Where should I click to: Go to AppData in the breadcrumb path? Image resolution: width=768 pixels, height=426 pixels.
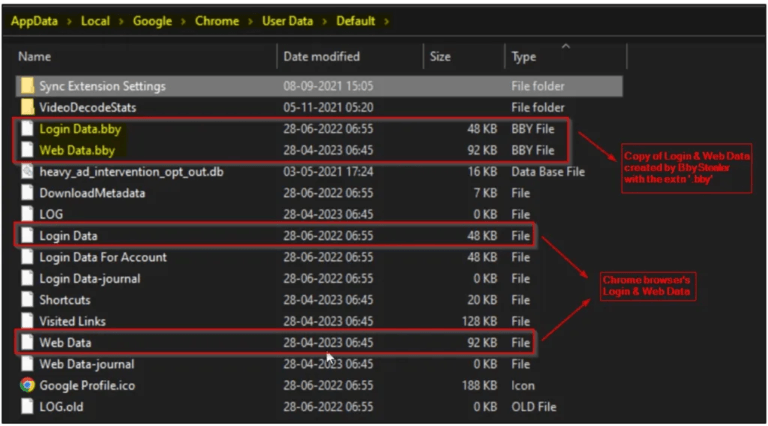(34, 21)
